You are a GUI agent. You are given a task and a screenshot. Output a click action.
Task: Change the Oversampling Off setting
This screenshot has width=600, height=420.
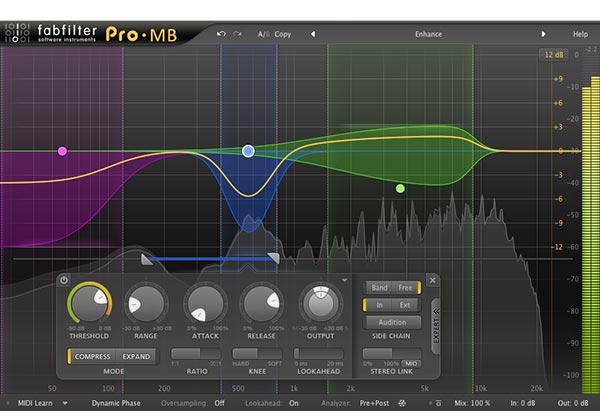[219, 403]
